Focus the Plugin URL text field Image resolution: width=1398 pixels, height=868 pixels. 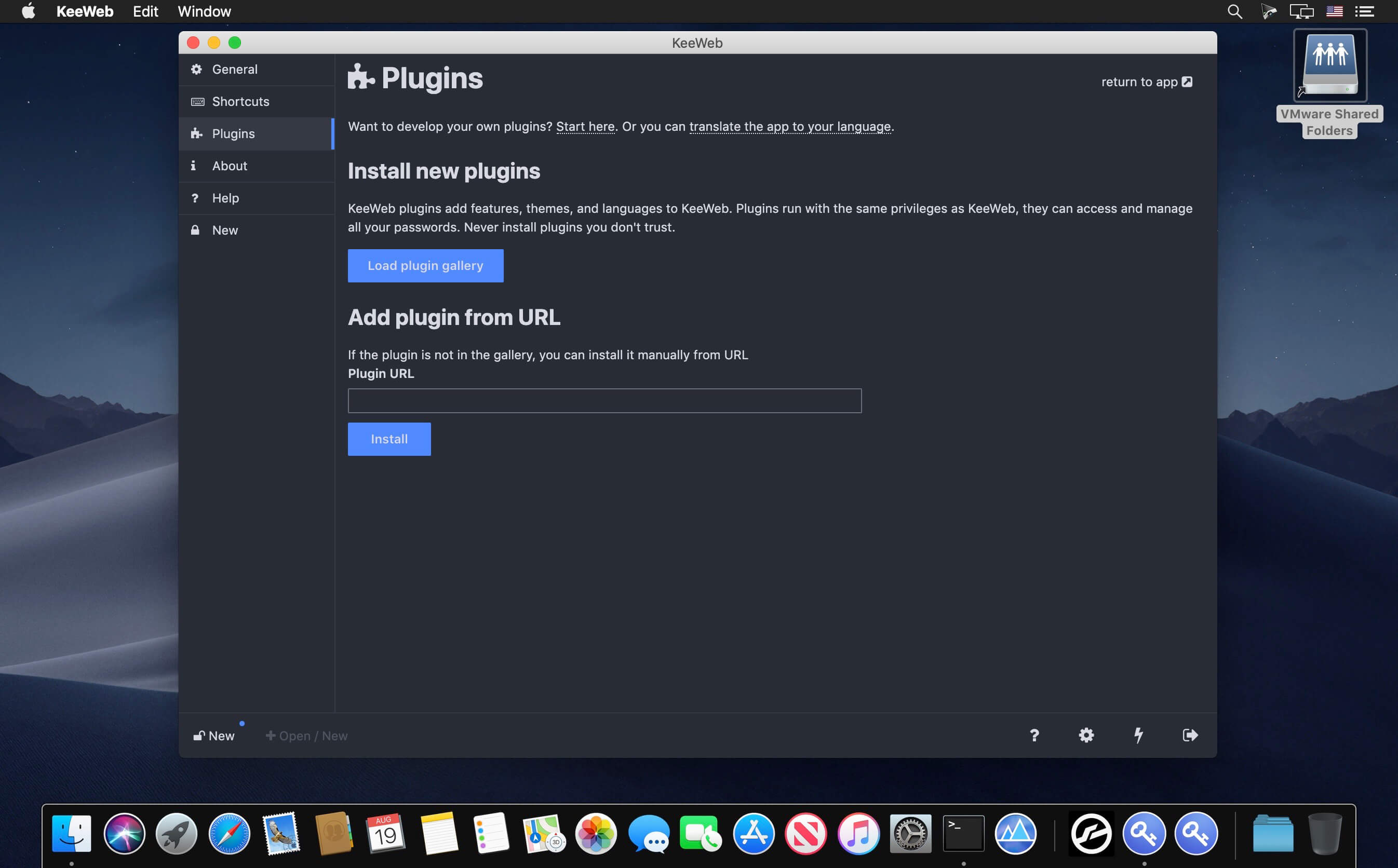tap(604, 401)
